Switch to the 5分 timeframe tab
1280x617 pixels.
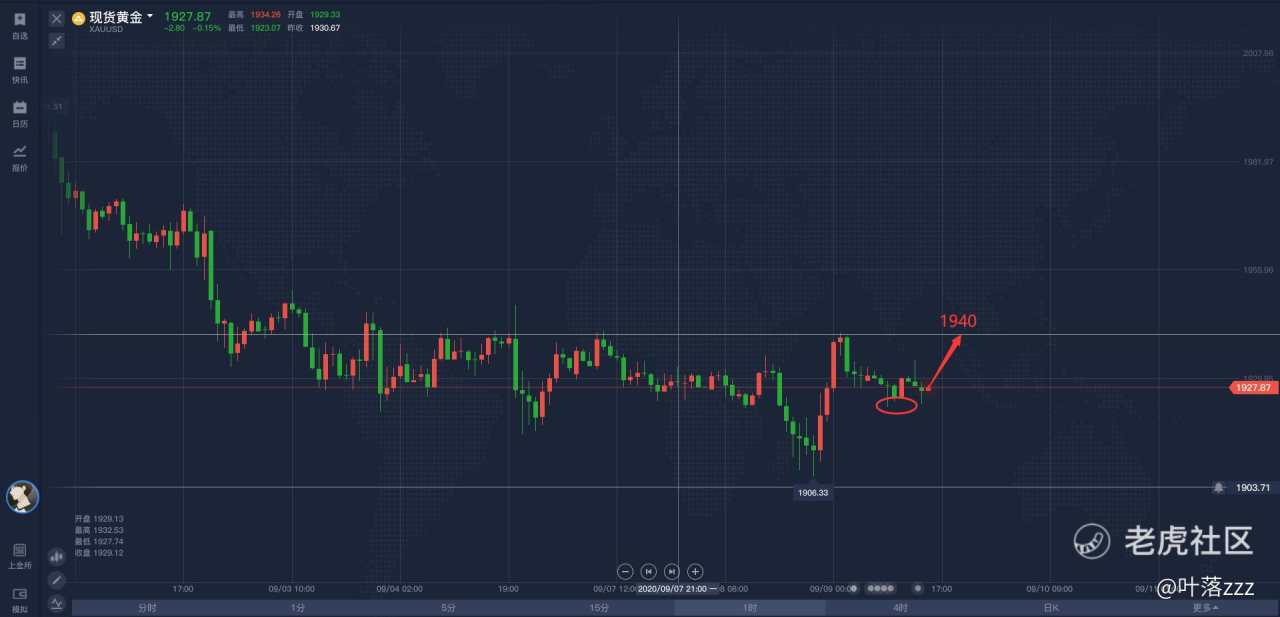[x=448, y=608]
